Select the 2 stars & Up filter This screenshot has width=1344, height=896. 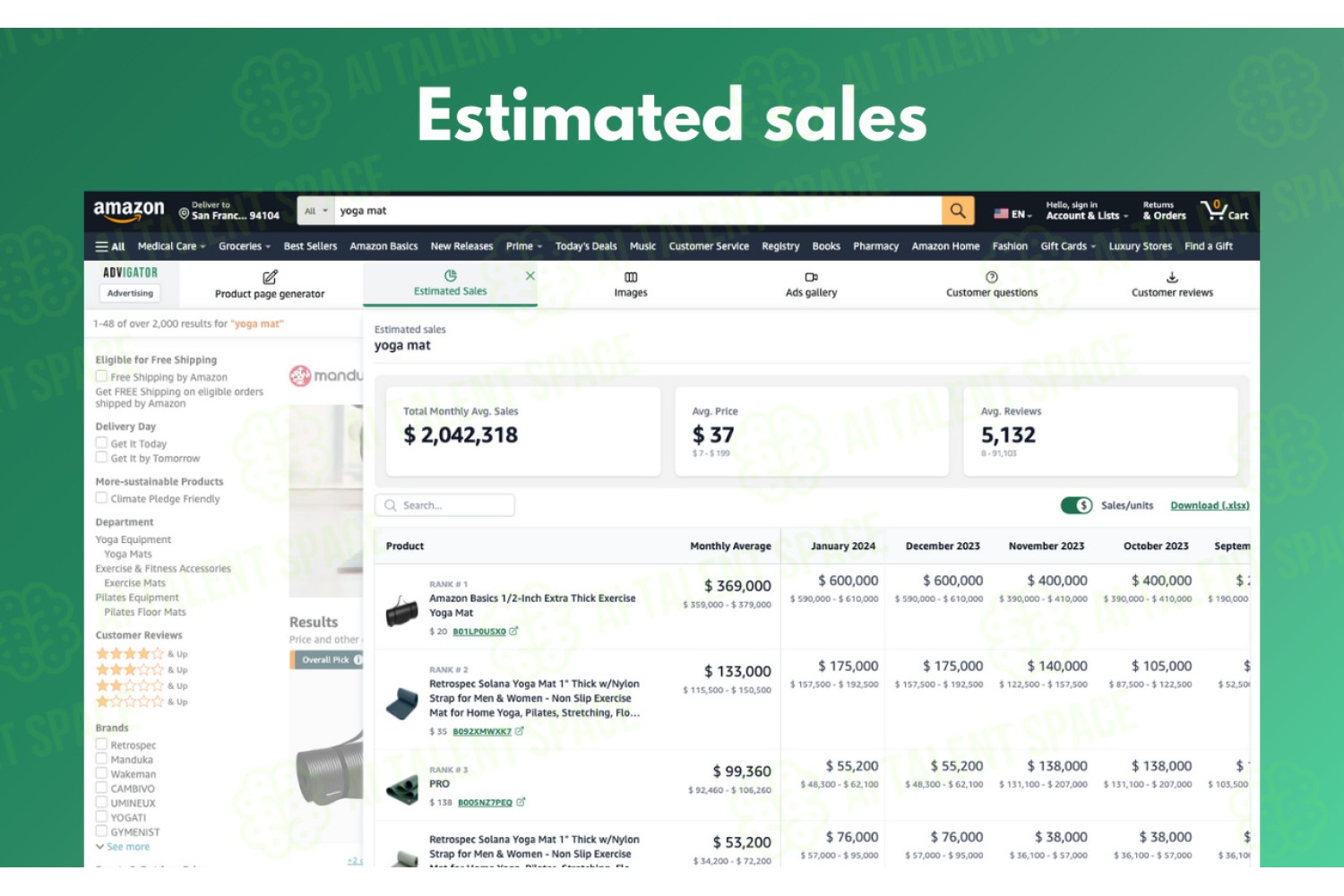(142, 685)
